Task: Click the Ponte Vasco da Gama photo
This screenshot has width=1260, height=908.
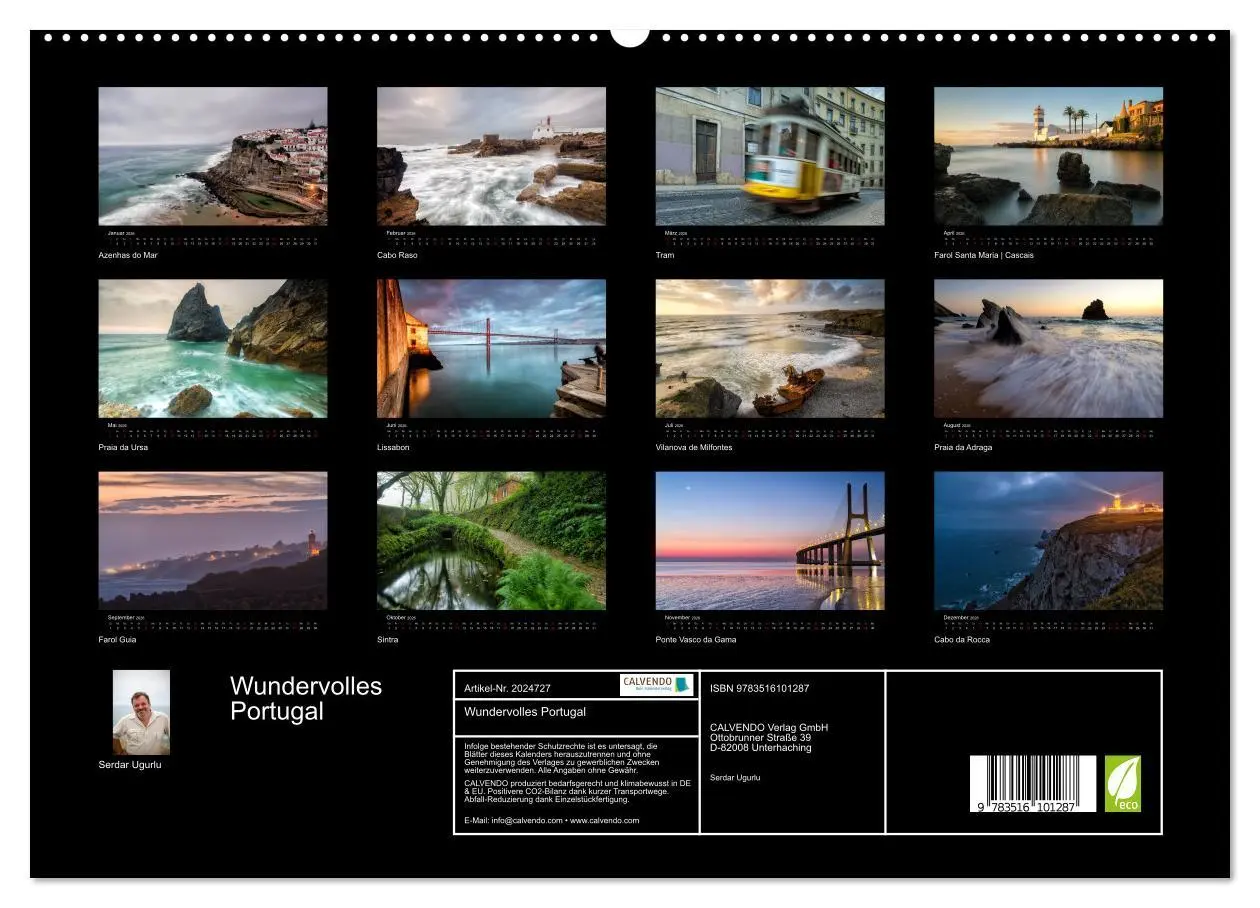Action: point(770,541)
